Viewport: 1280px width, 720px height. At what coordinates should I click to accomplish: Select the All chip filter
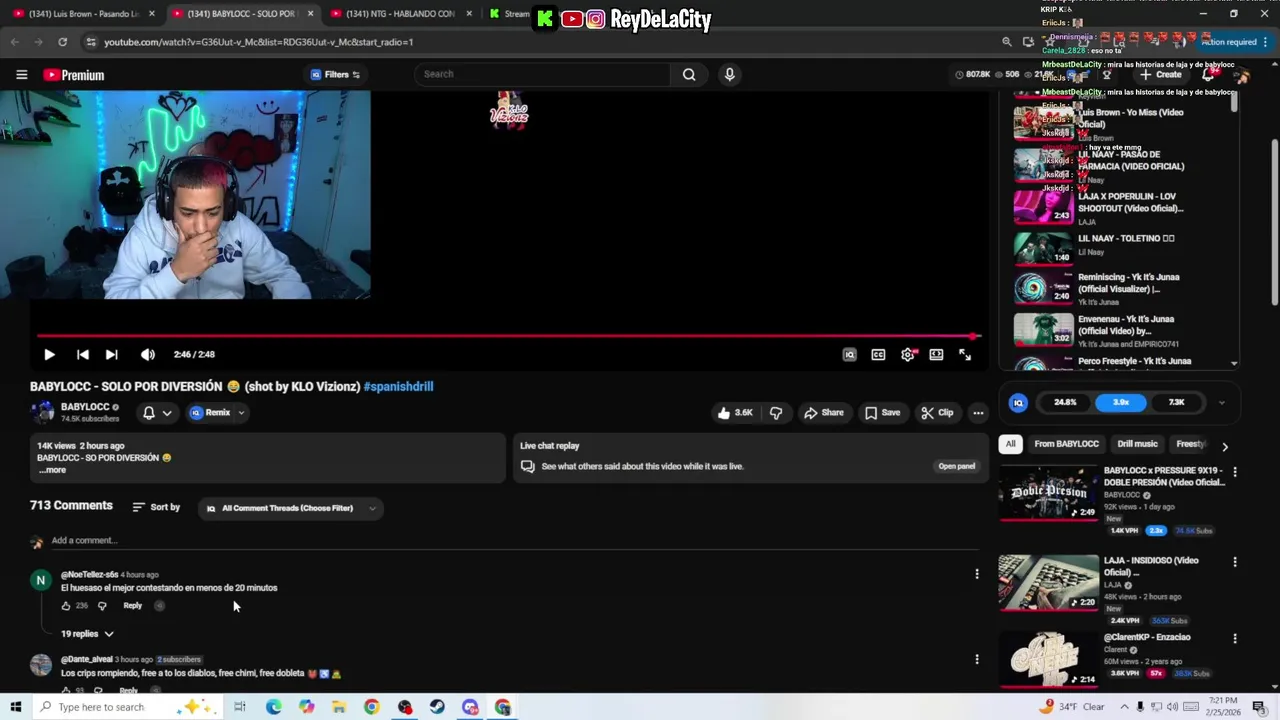click(x=1010, y=444)
